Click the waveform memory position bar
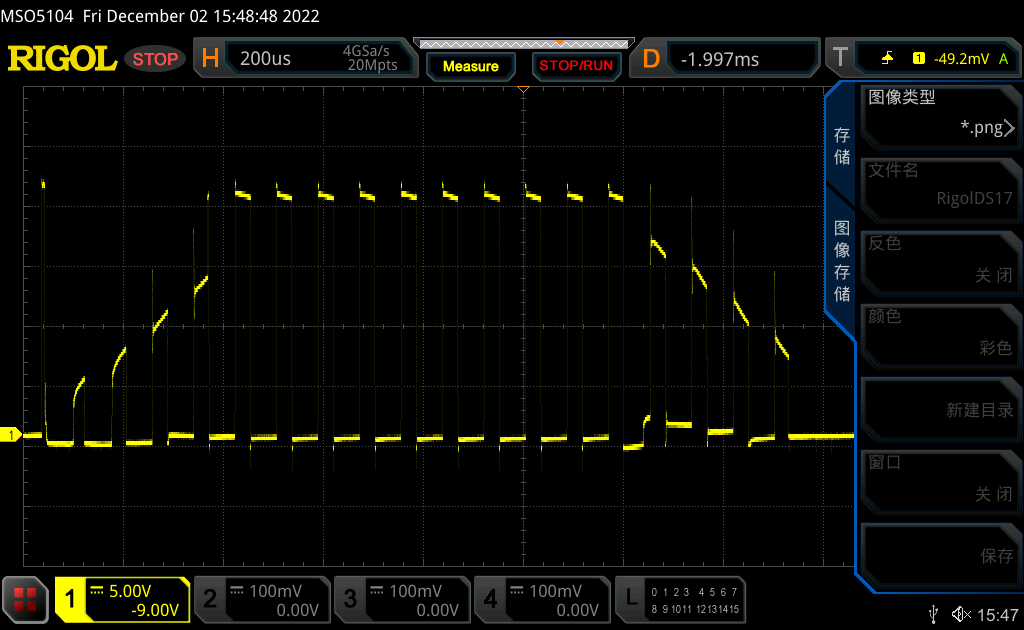1024x630 pixels. [x=522, y=44]
